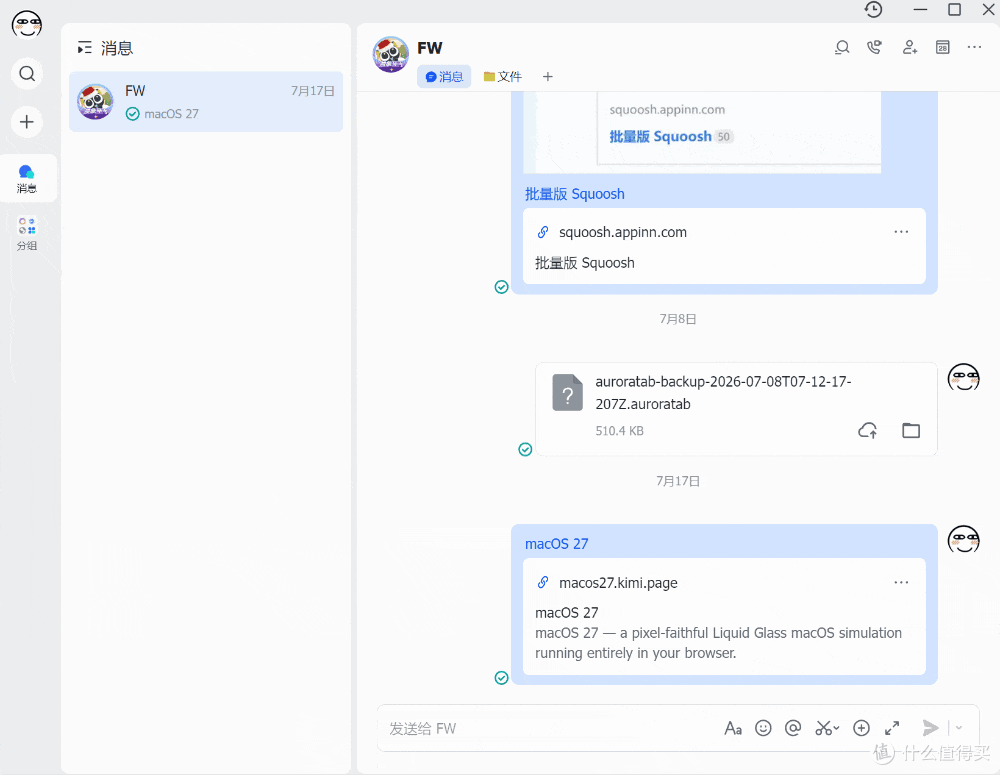Focus the 发送给 FW message input
The height and width of the screenshot is (775, 1000).
(548, 728)
